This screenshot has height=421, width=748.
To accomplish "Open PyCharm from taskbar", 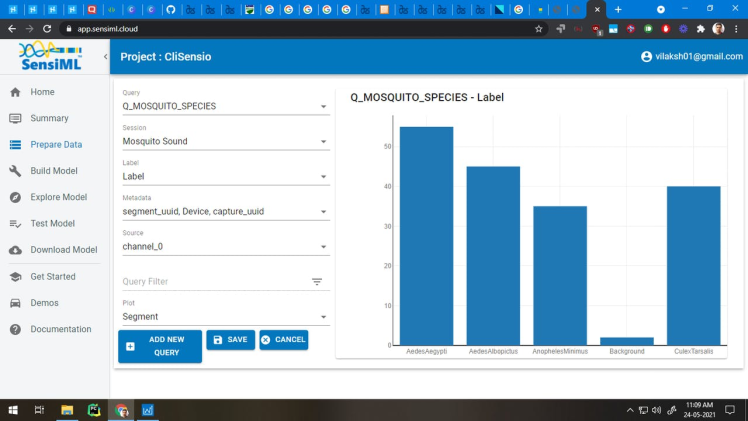I will click(x=94, y=410).
